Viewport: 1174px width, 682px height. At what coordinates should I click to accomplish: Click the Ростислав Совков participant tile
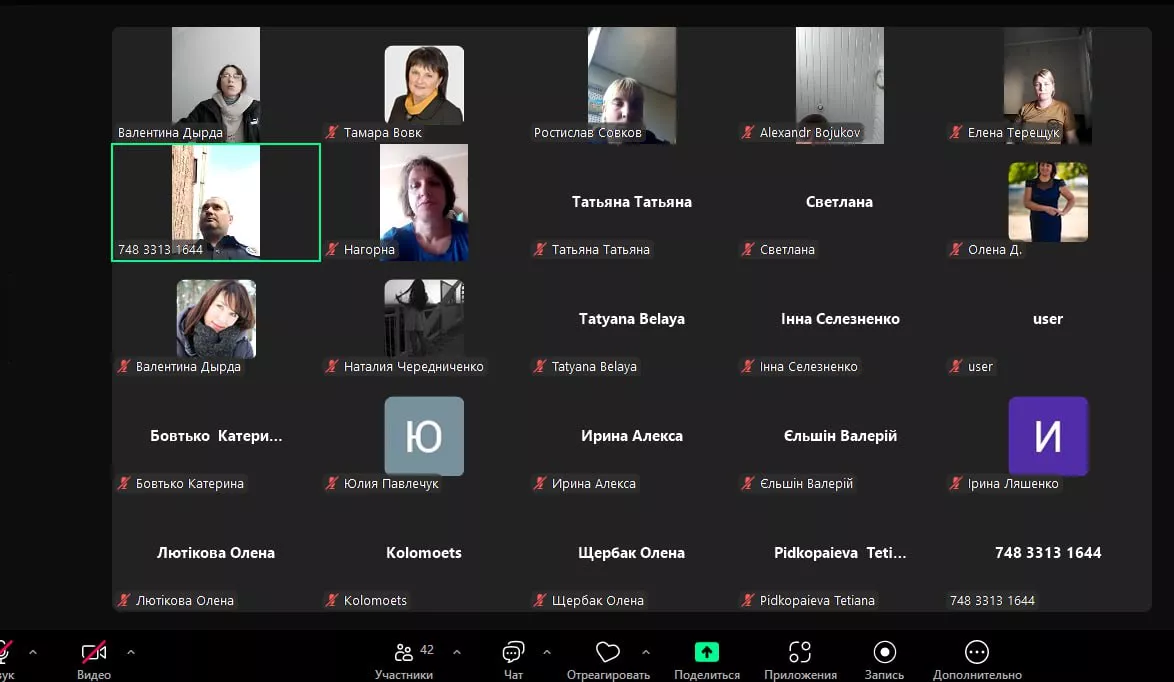coord(632,86)
